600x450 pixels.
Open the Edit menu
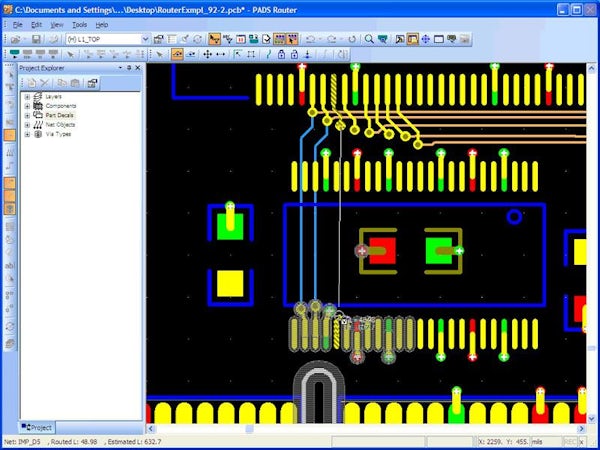pyautogui.click(x=36, y=25)
